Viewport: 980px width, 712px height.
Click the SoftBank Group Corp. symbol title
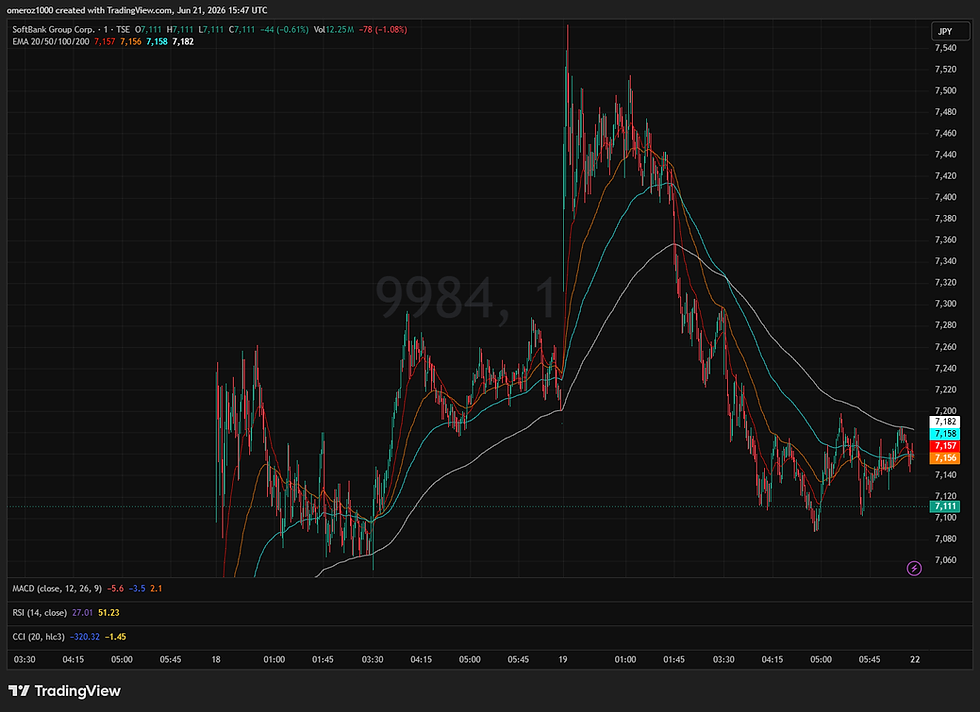[x=53, y=29]
